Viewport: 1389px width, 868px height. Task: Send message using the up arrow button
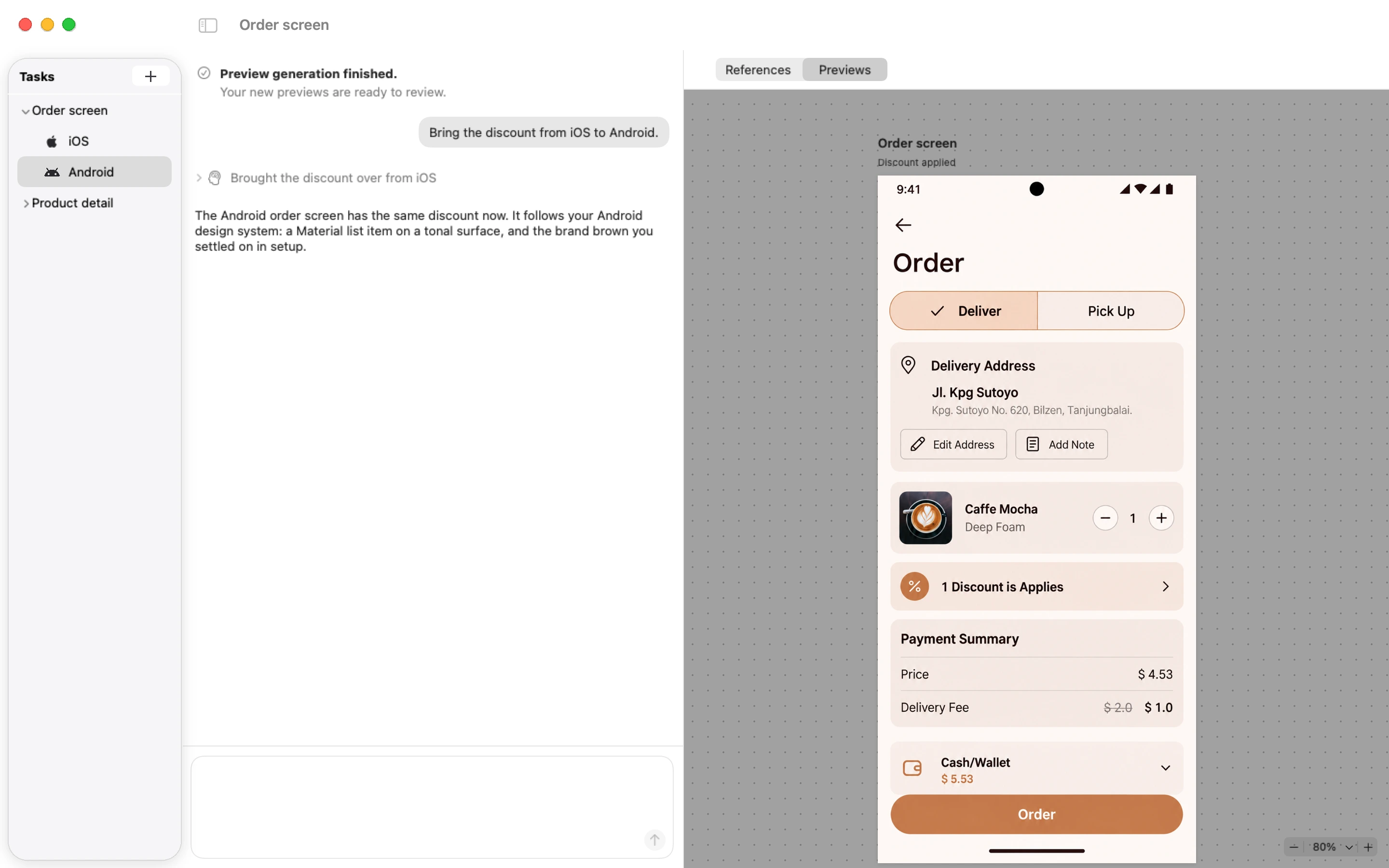tap(654, 840)
